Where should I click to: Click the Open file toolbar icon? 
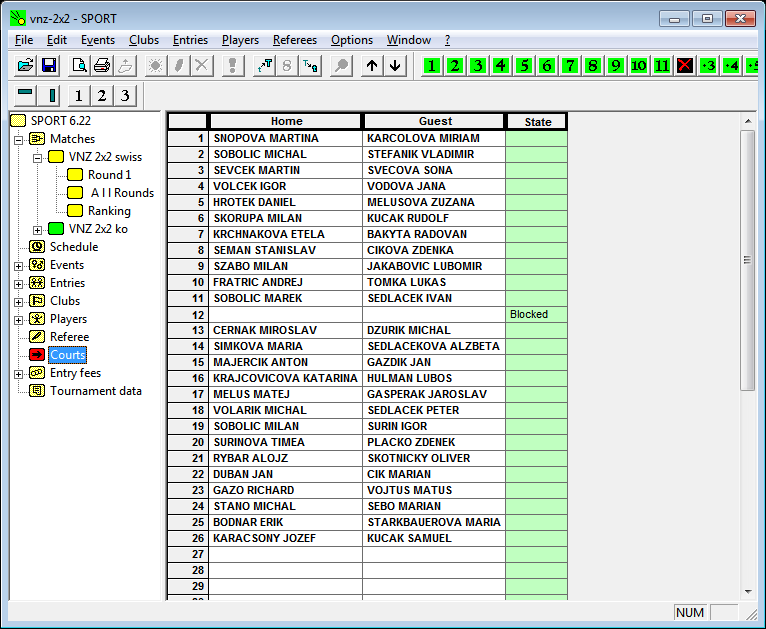point(26,66)
